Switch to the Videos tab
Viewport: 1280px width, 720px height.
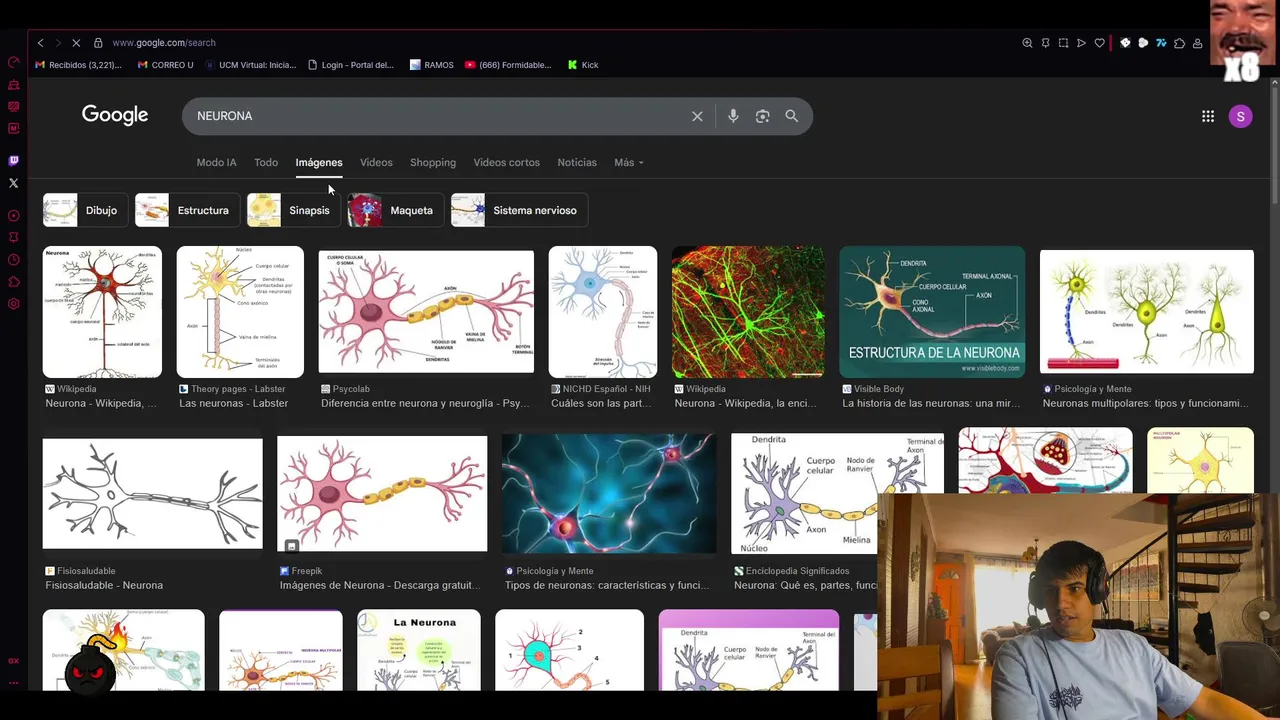376,162
